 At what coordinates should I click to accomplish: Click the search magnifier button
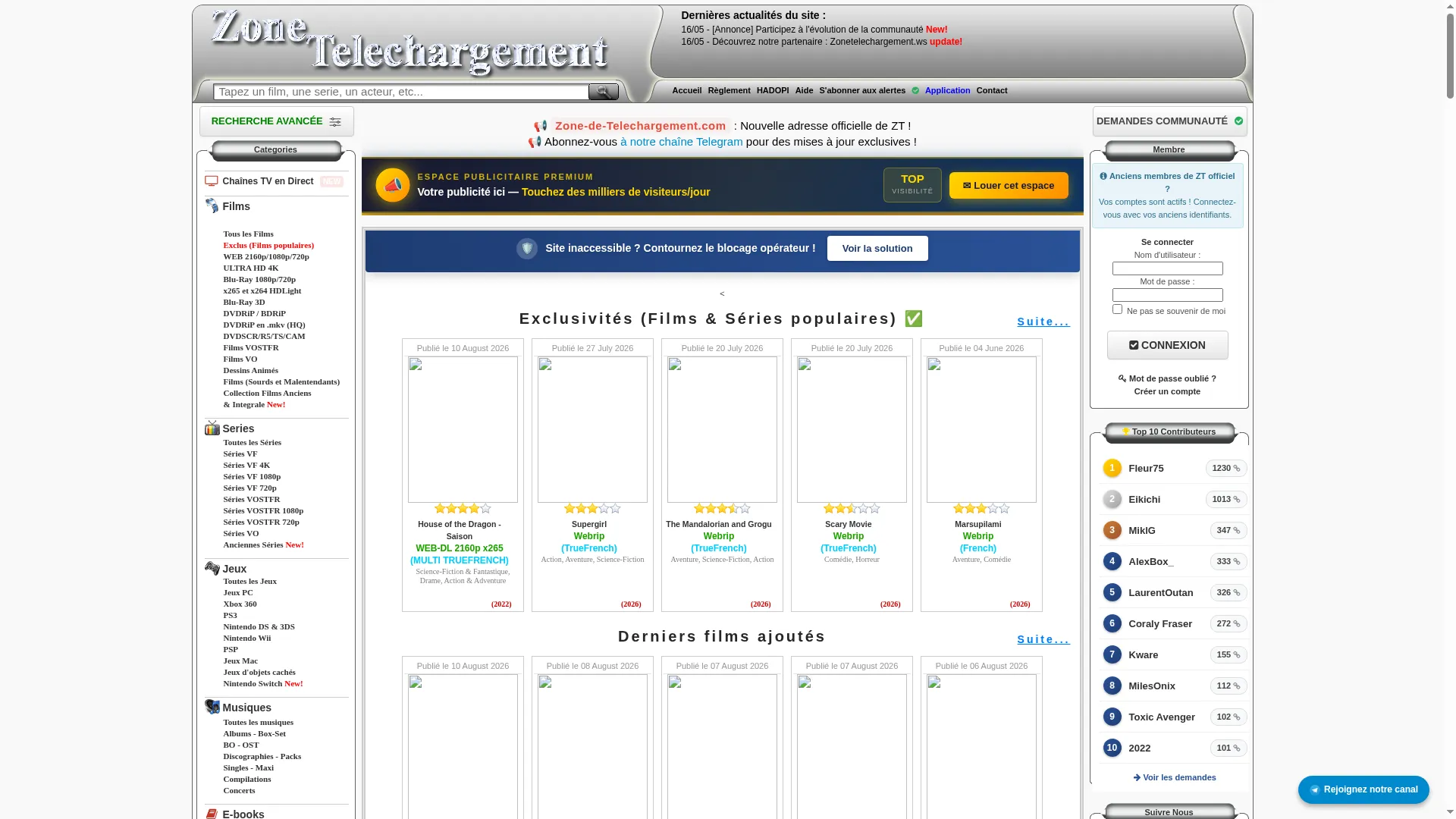tap(604, 92)
